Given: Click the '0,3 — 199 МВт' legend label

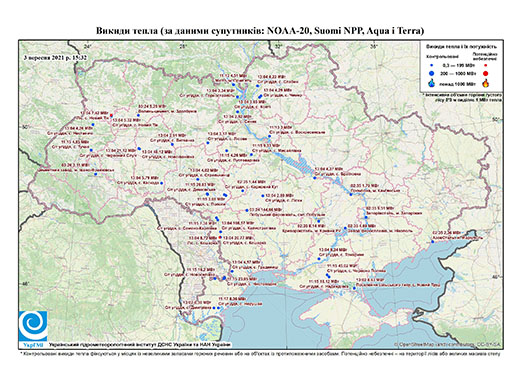Looking at the screenshot, I should pyautogui.click(x=460, y=65).
